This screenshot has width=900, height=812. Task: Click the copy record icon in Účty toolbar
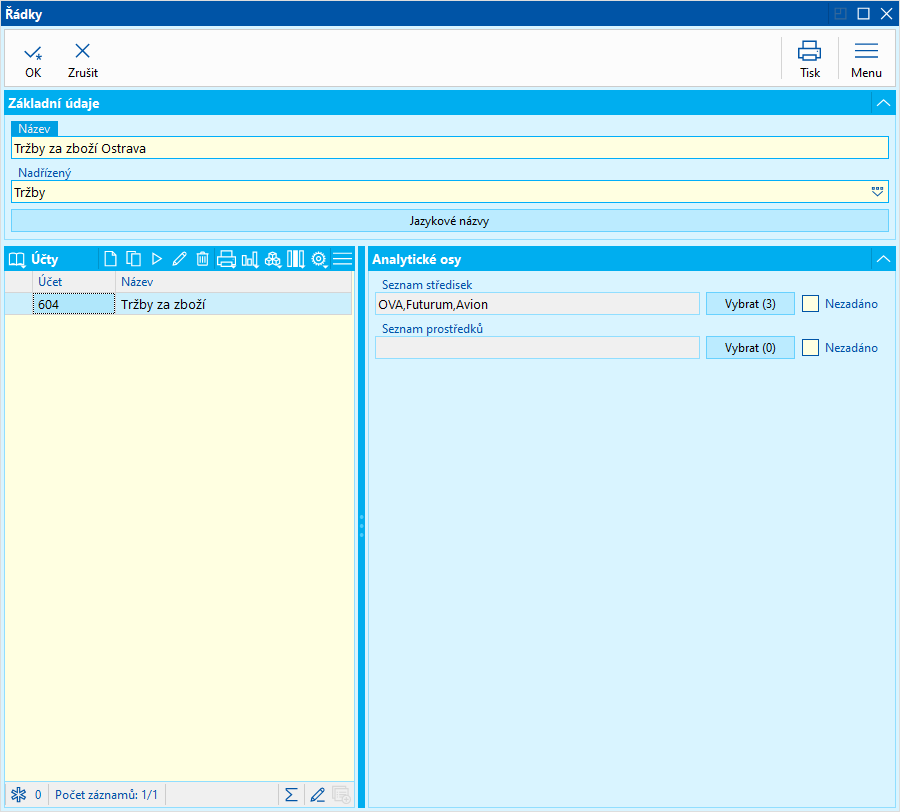pos(133,259)
